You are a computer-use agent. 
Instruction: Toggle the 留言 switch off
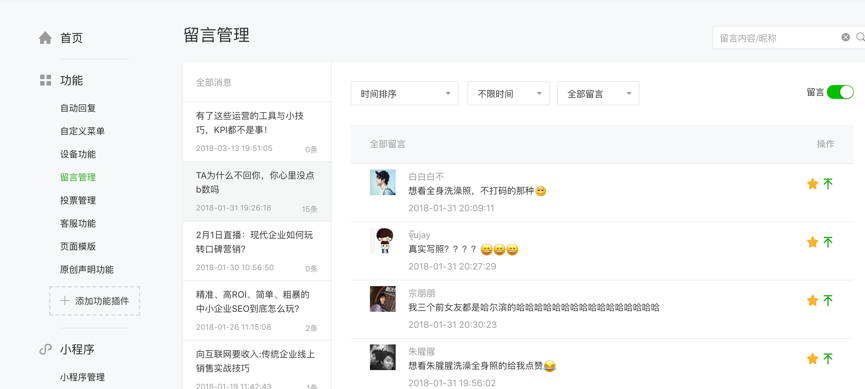coord(840,92)
